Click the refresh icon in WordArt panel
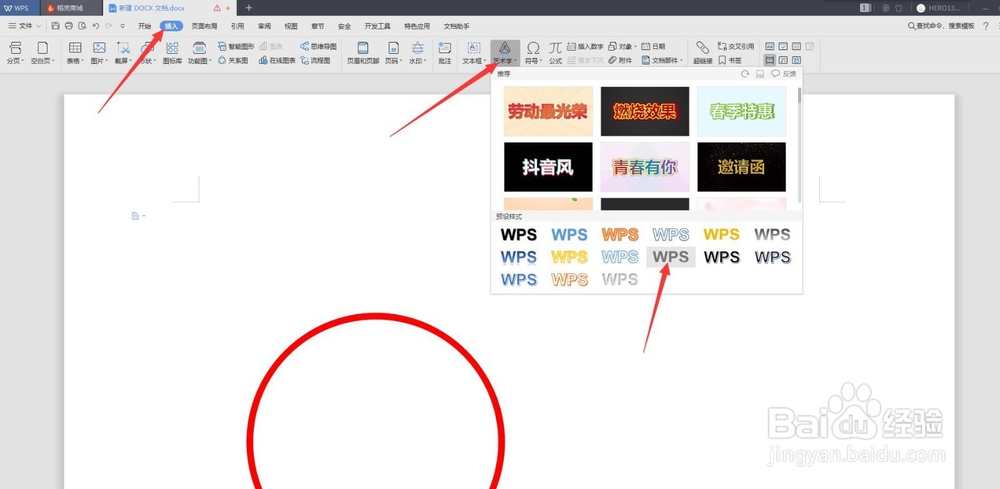Viewport: 1000px width, 489px height. (x=745, y=74)
